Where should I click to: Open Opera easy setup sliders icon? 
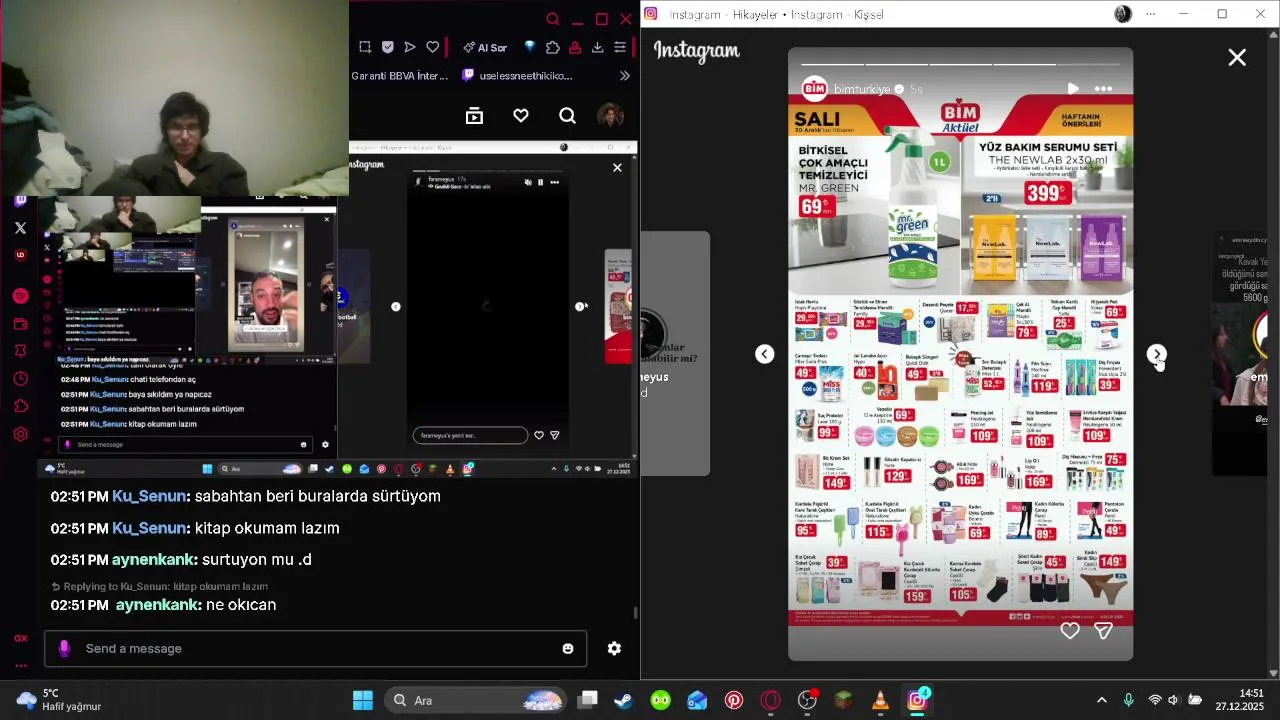(620, 47)
